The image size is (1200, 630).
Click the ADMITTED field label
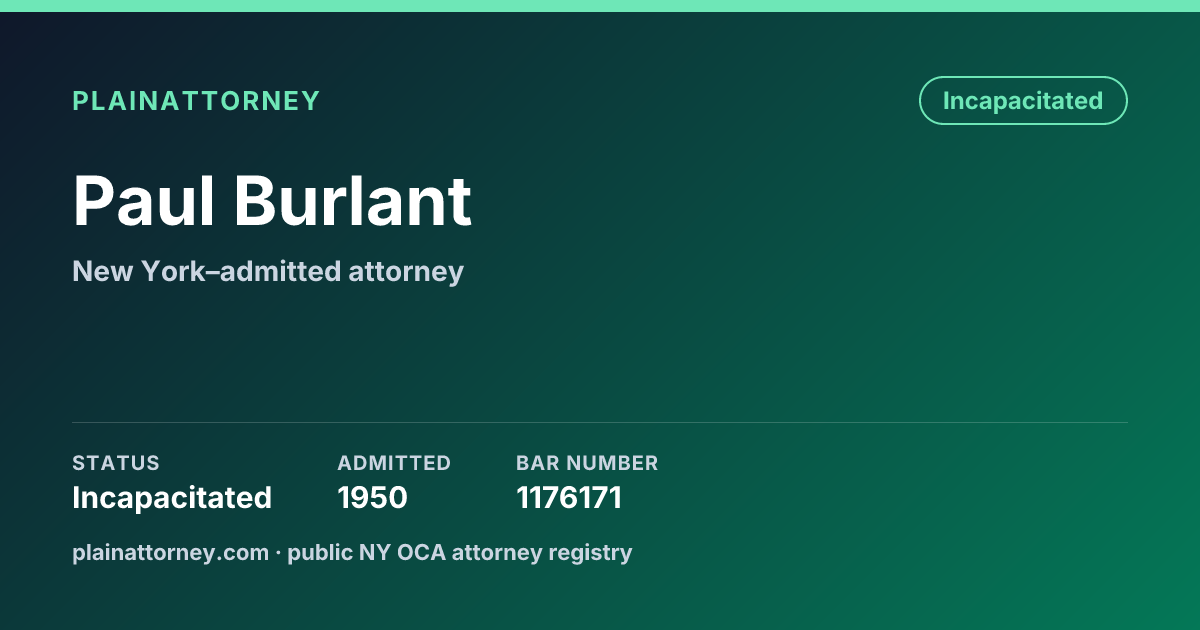tap(394, 463)
